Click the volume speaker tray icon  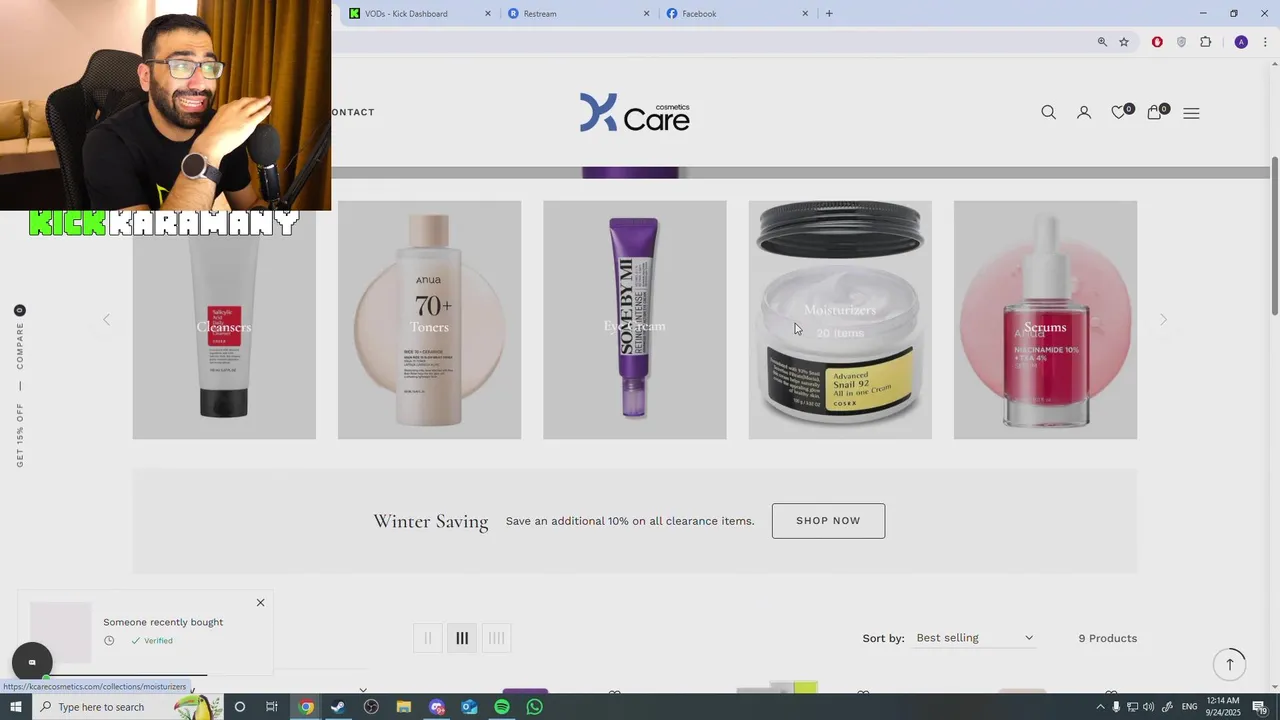point(1148,707)
